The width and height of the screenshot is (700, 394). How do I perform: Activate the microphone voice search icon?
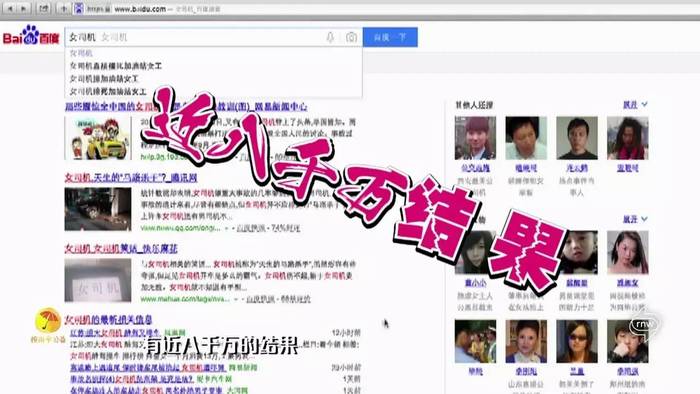click(330, 37)
